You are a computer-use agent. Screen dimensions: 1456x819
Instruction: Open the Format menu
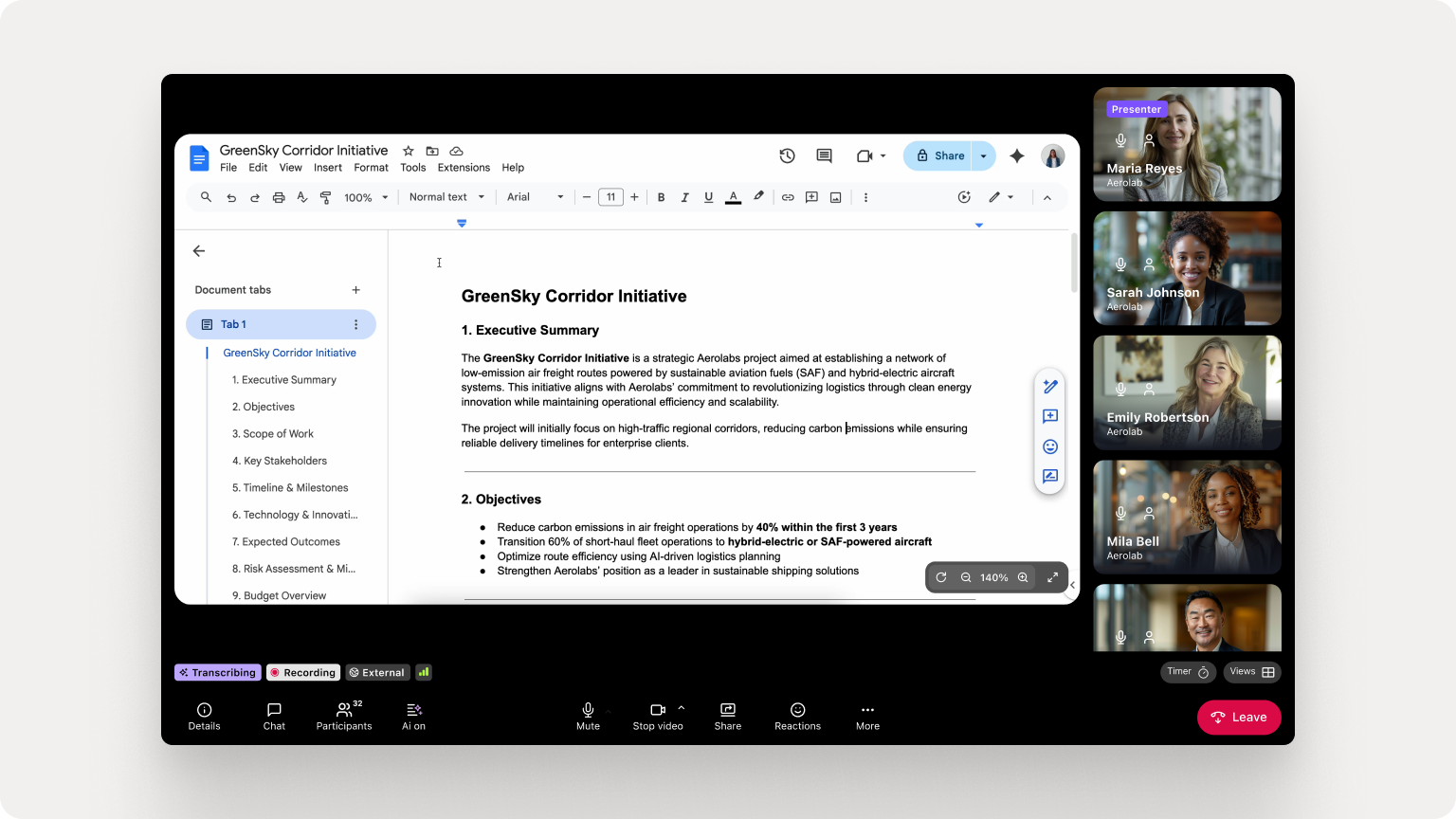[x=372, y=168]
